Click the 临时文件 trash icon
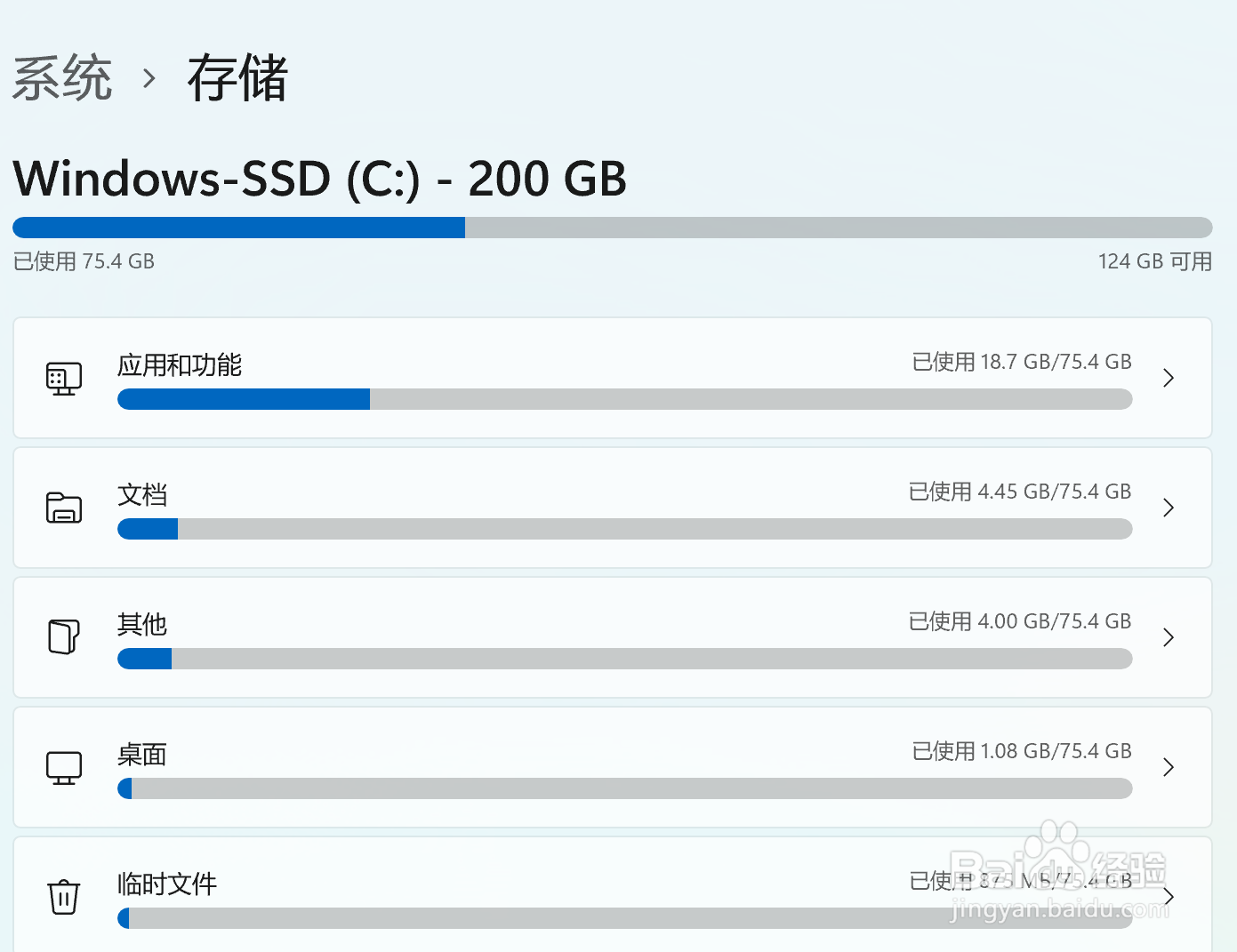Image resolution: width=1237 pixels, height=952 pixels. pos(62,896)
